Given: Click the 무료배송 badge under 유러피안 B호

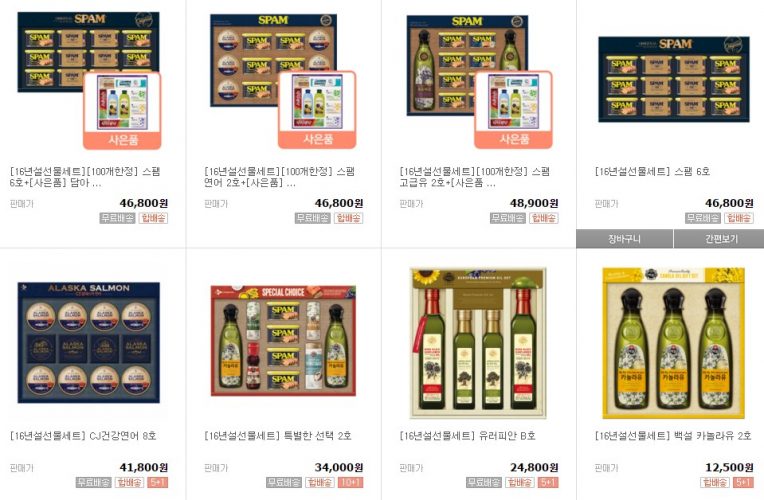Looking at the screenshot, I should tap(483, 482).
